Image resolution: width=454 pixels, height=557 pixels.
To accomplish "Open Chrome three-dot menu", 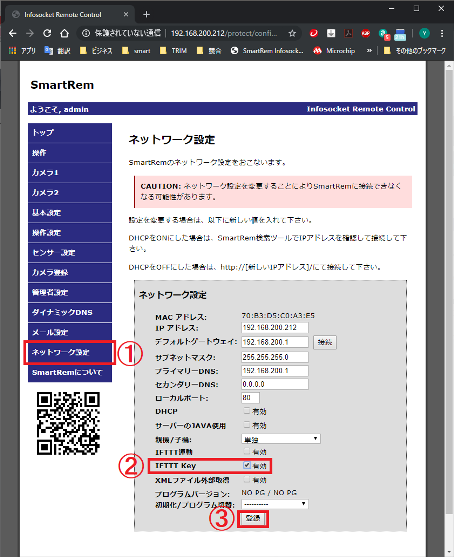I will pyautogui.click(x=442, y=33).
